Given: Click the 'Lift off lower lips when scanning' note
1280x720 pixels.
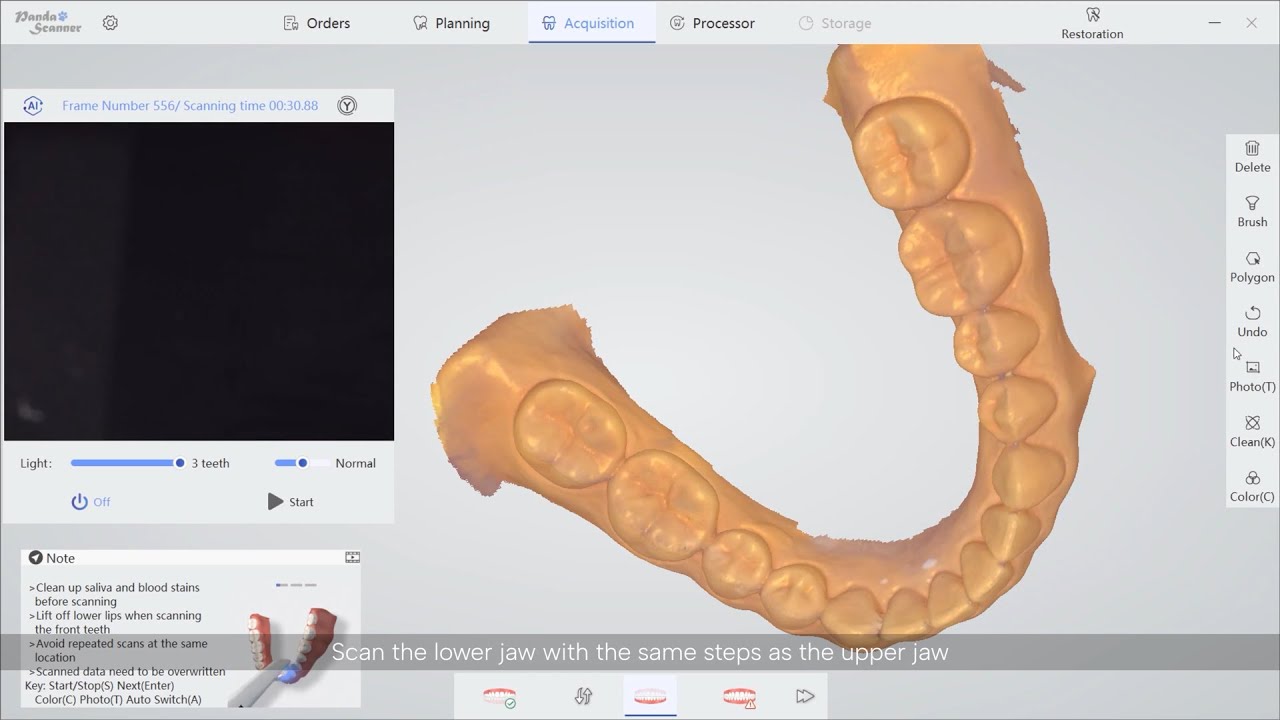Looking at the screenshot, I should click(x=115, y=622).
